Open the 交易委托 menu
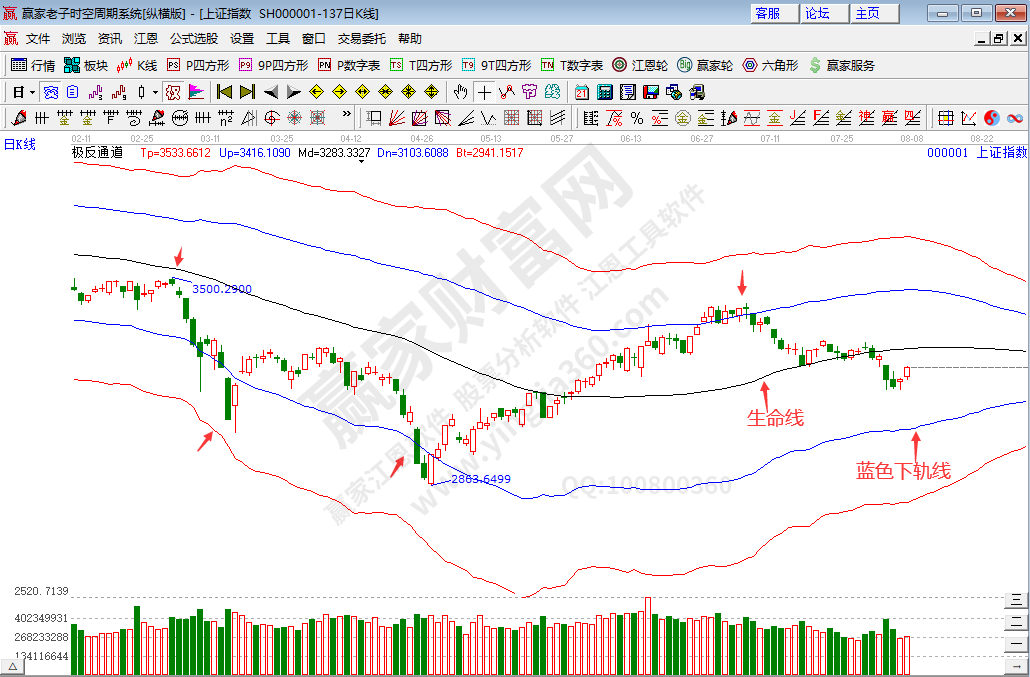 coord(361,39)
